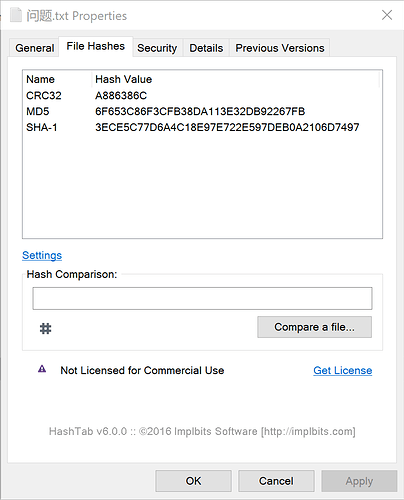The height and width of the screenshot is (500, 404).
Task: Focus the Hash Comparison text field
Action: (x=202, y=298)
